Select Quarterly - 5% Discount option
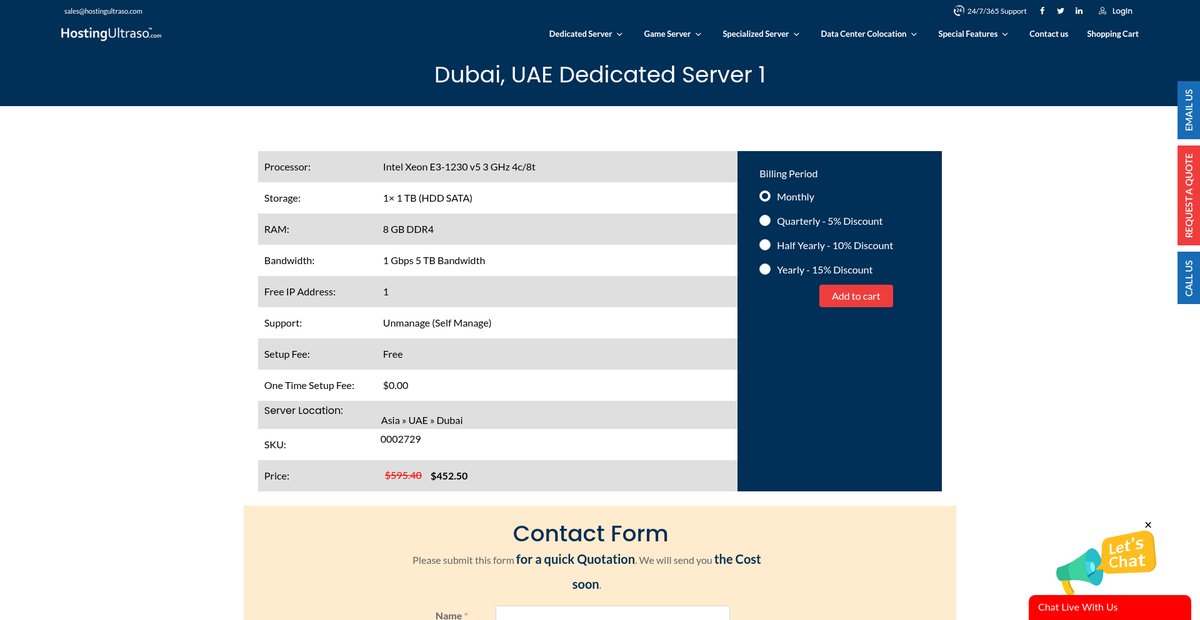Viewport: 1200px width, 620px height. 765,221
